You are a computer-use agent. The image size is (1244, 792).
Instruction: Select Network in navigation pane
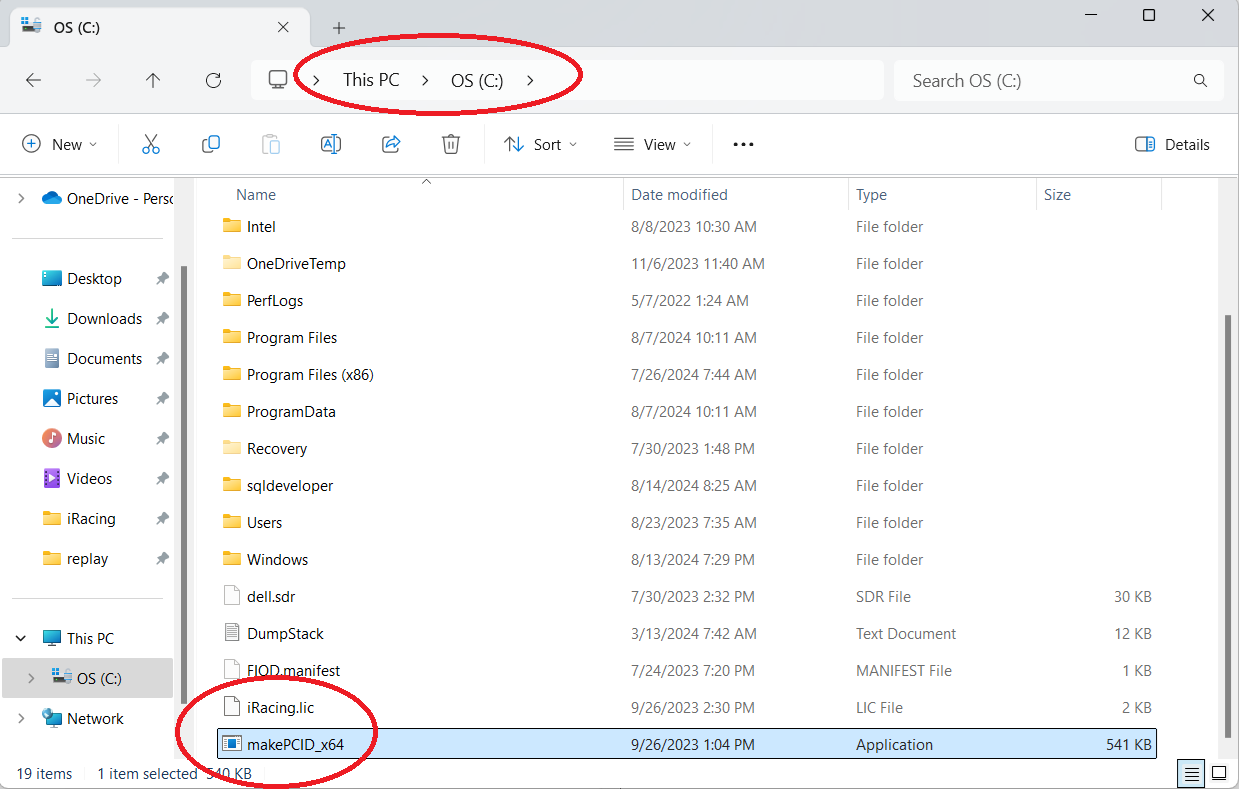[93, 718]
